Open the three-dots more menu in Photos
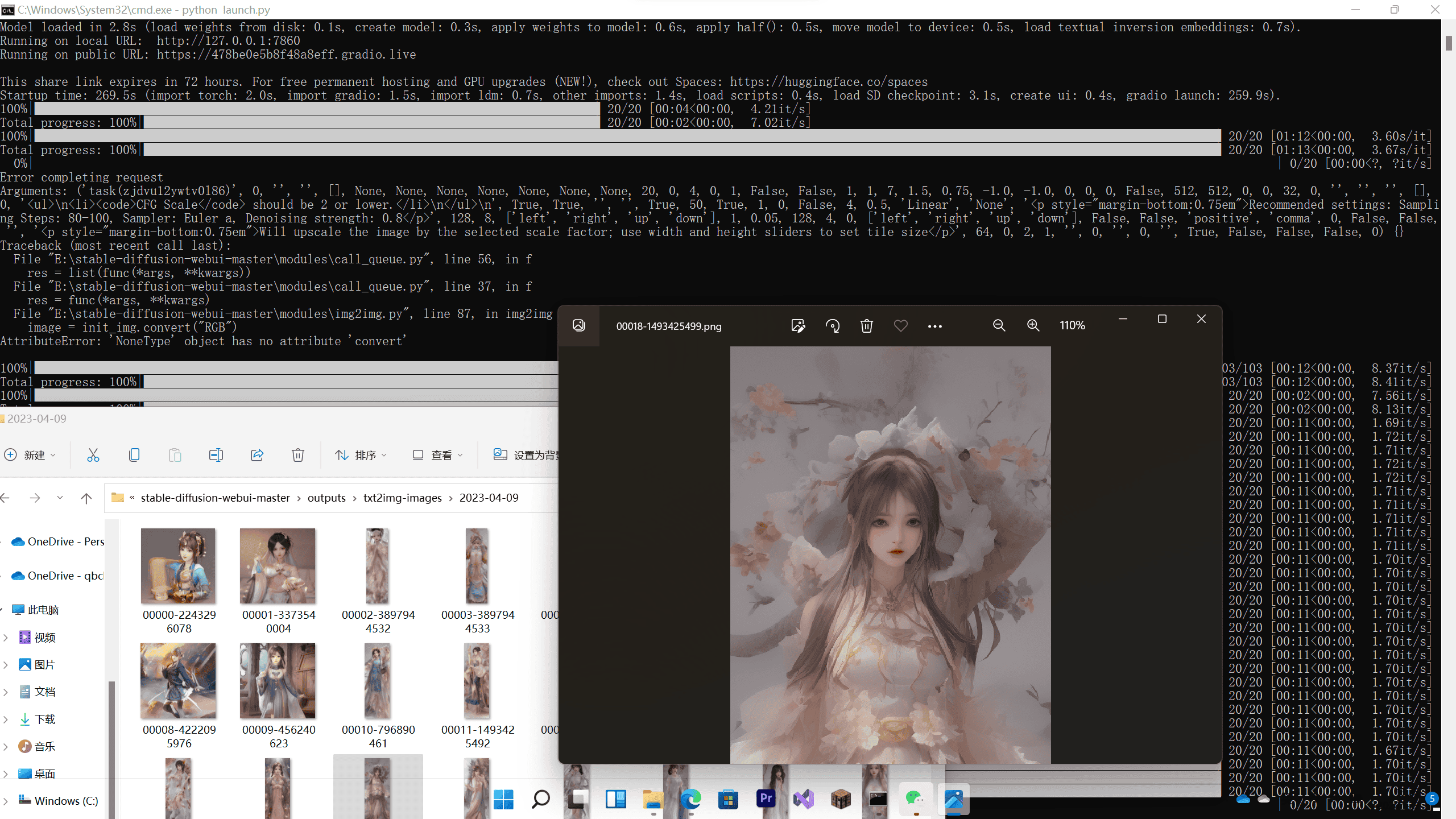Viewport: 1456px width, 819px height. [x=934, y=326]
